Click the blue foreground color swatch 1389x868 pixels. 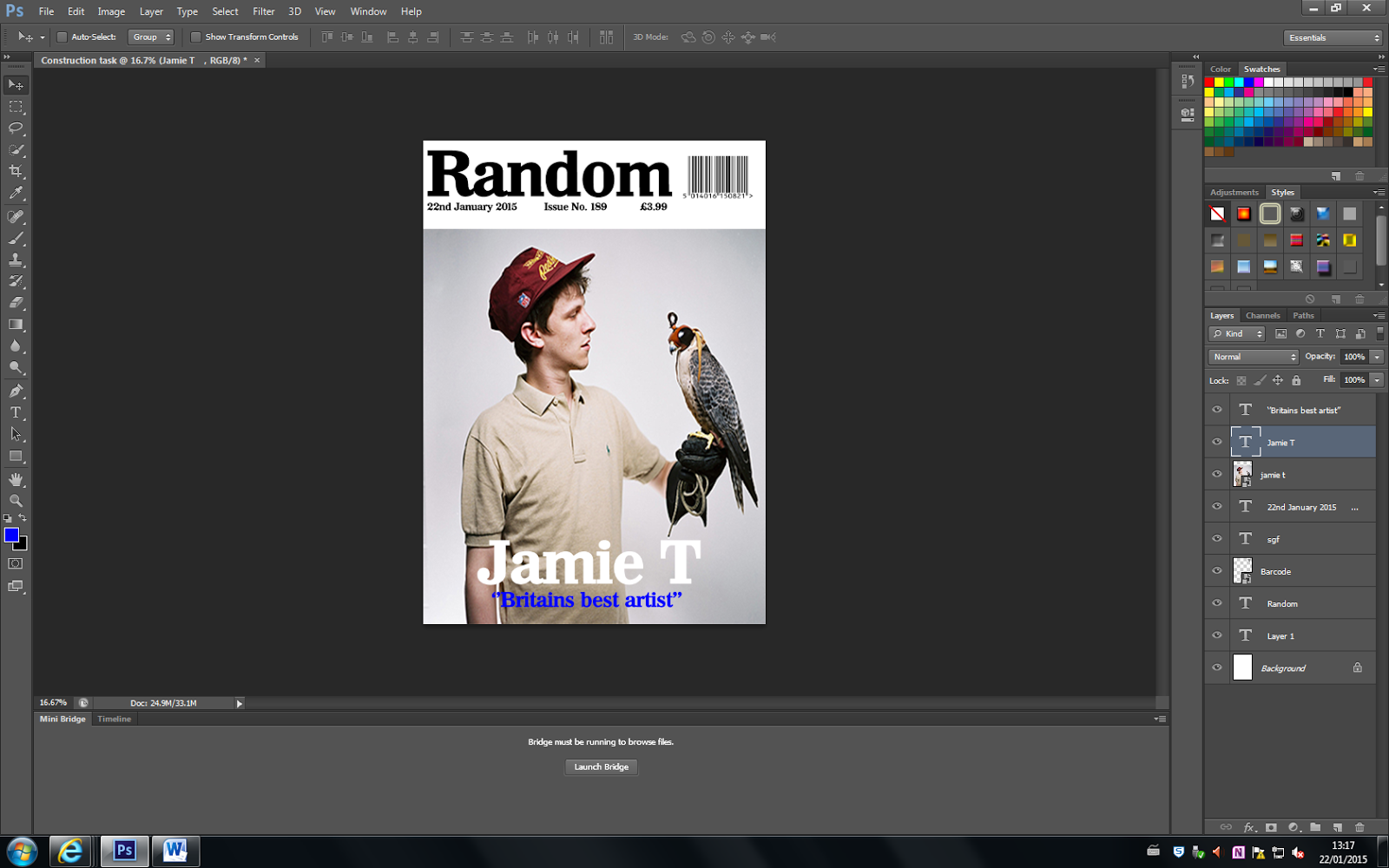point(11,535)
